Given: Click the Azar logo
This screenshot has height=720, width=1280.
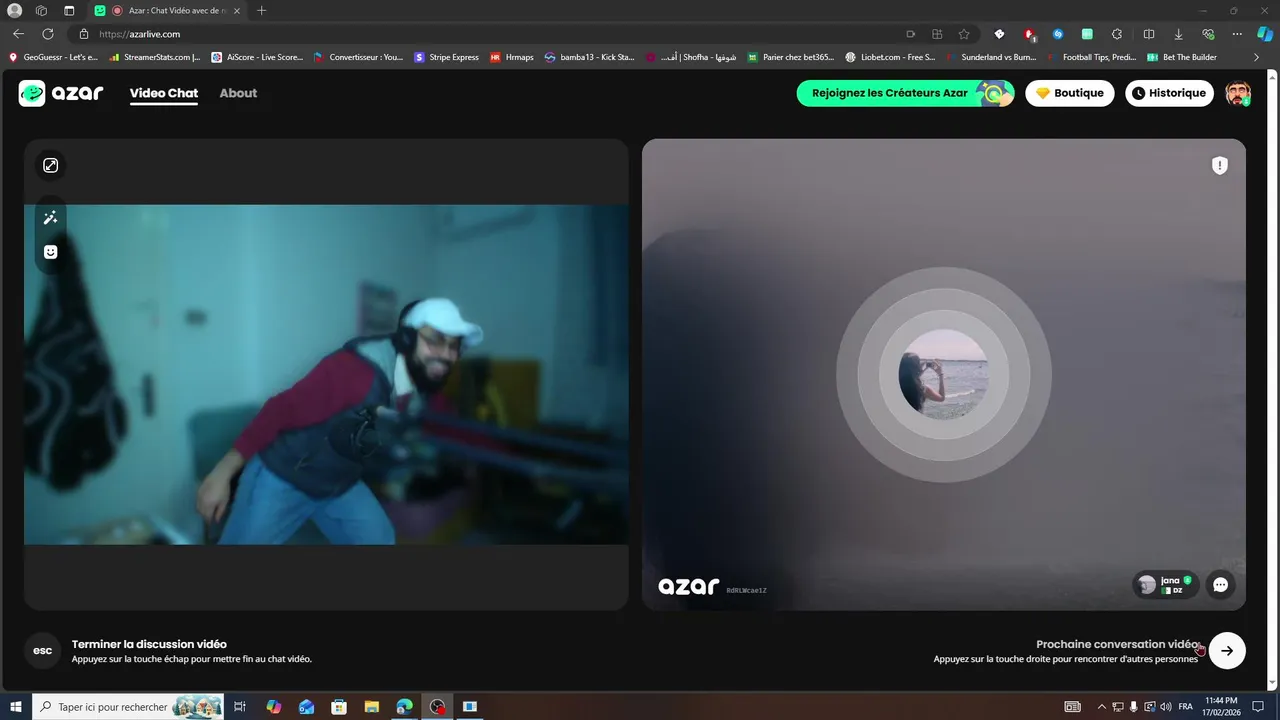Looking at the screenshot, I should (x=61, y=93).
